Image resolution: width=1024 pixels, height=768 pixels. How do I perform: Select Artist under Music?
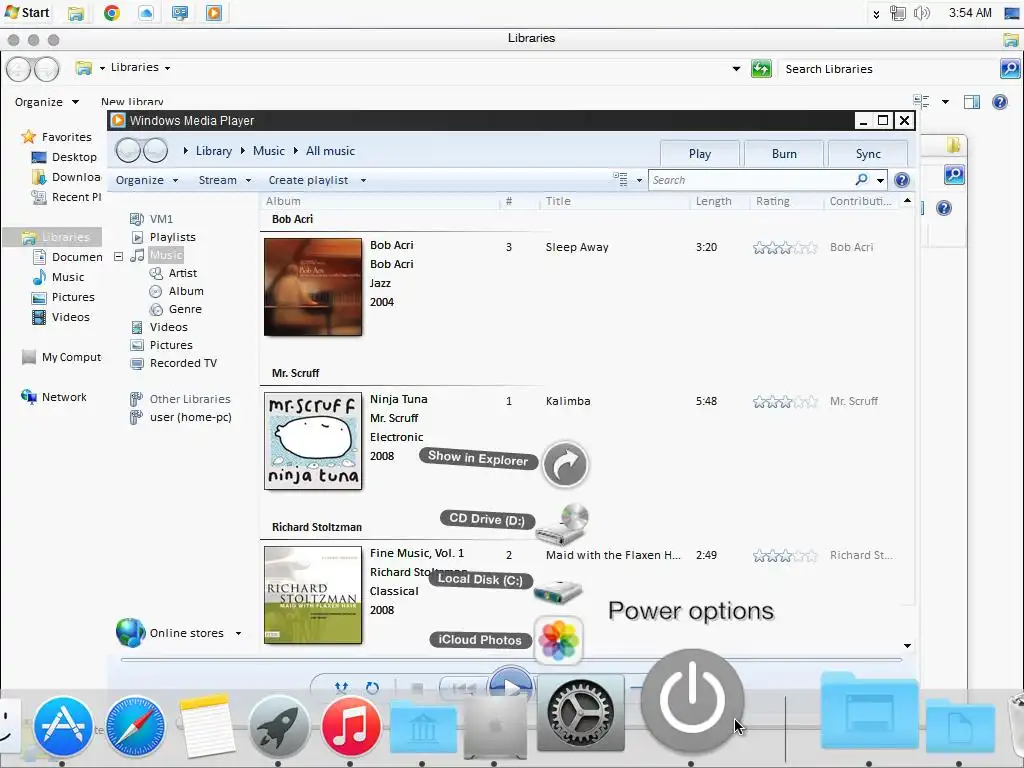click(x=183, y=273)
